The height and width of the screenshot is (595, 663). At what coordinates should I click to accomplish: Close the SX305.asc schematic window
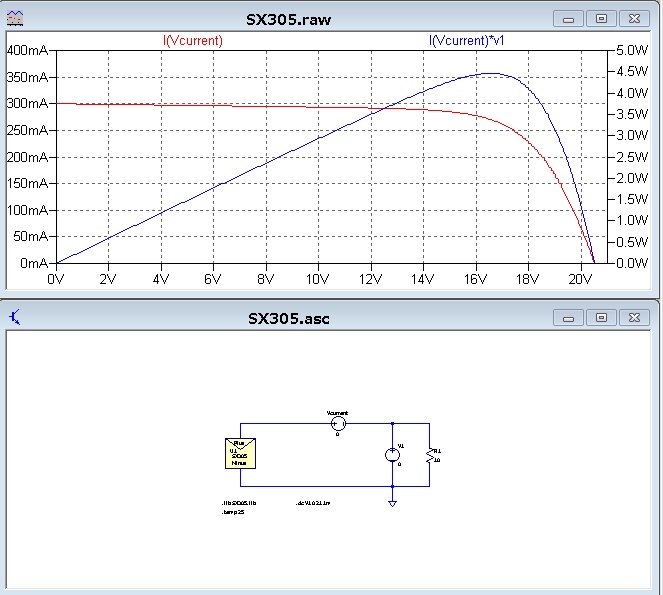point(634,318)
